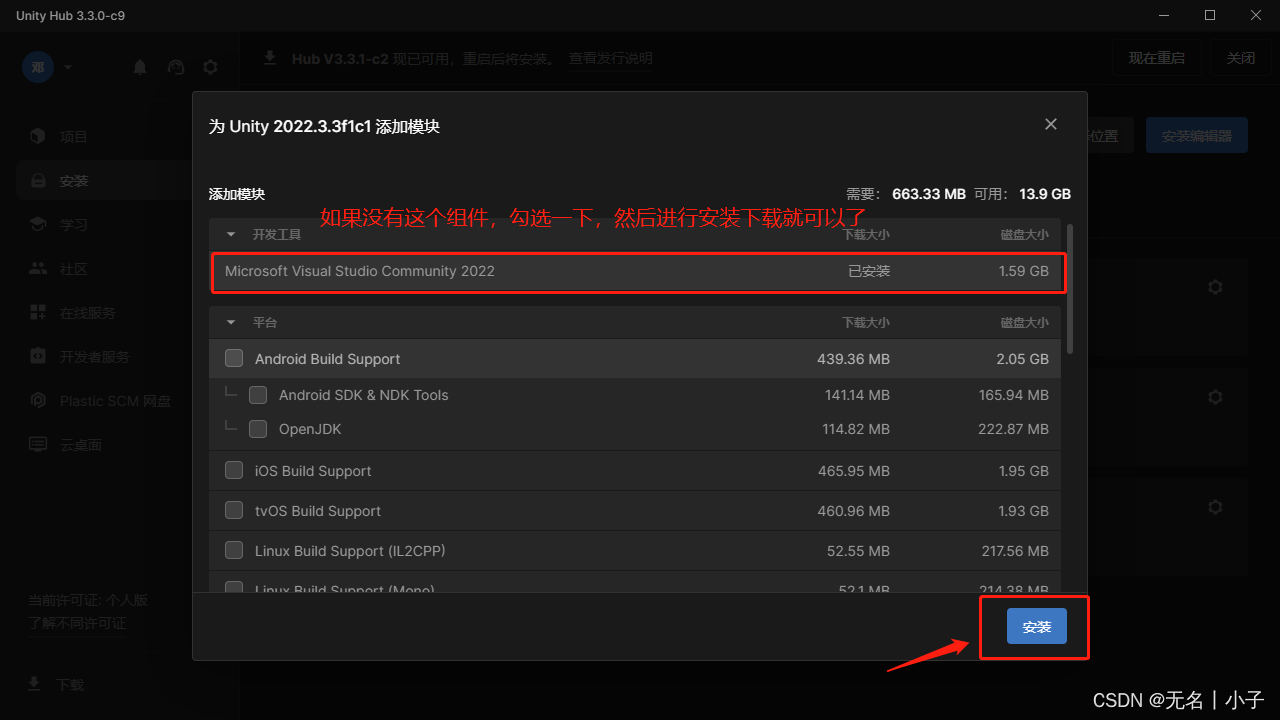Click the 云桌面 monitor icon

(x=38, y=444)
